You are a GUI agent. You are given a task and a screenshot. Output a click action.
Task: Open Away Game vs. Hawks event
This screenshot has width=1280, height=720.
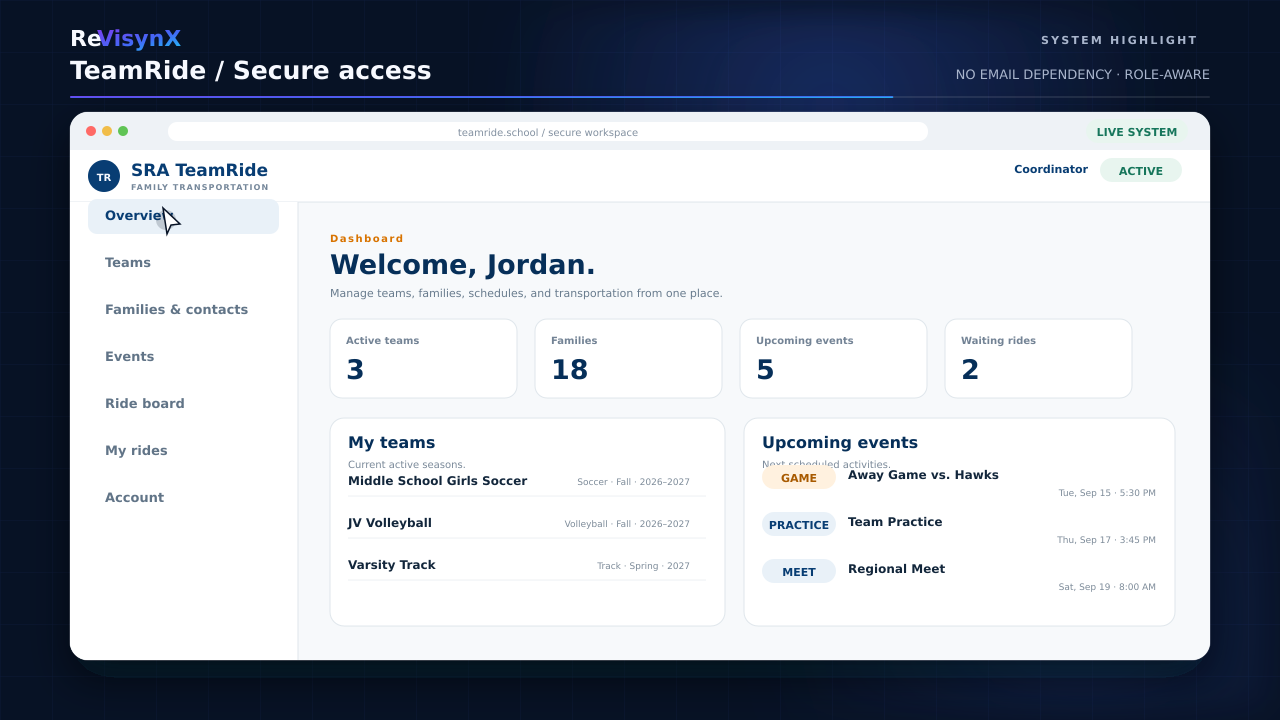click(x=923, y=475)
